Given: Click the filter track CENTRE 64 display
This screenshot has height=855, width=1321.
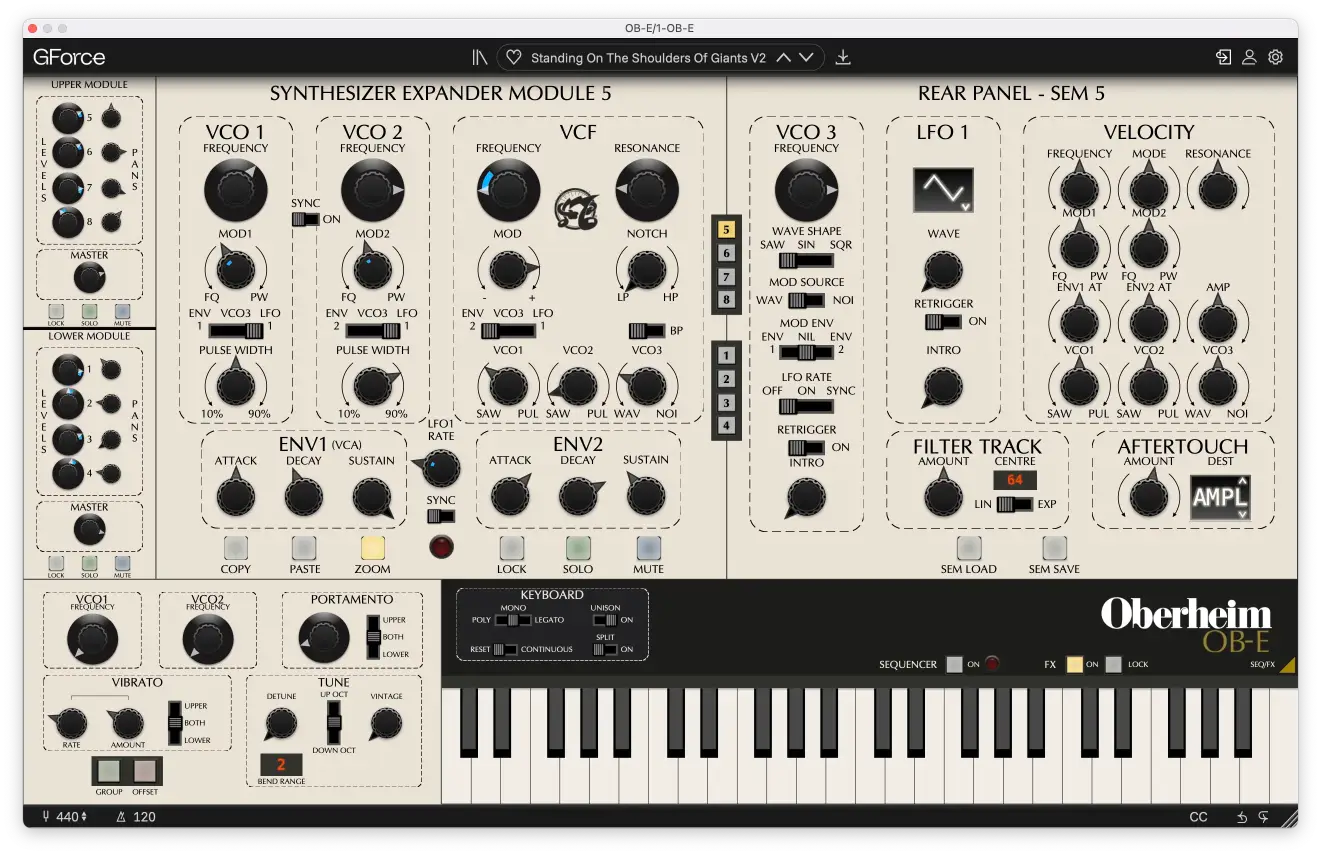Looking at the screenshot, I should click(x=1015, y=480).
